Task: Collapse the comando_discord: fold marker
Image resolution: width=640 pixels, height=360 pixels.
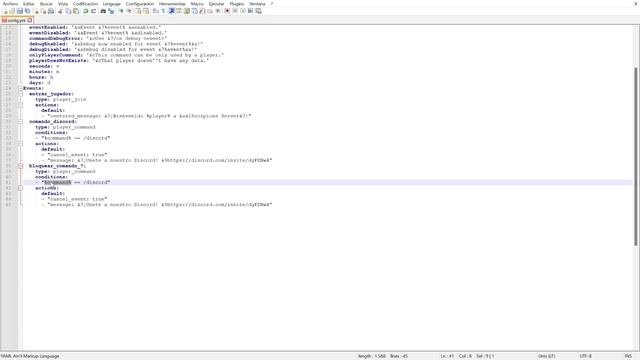Action: (20, 122)
